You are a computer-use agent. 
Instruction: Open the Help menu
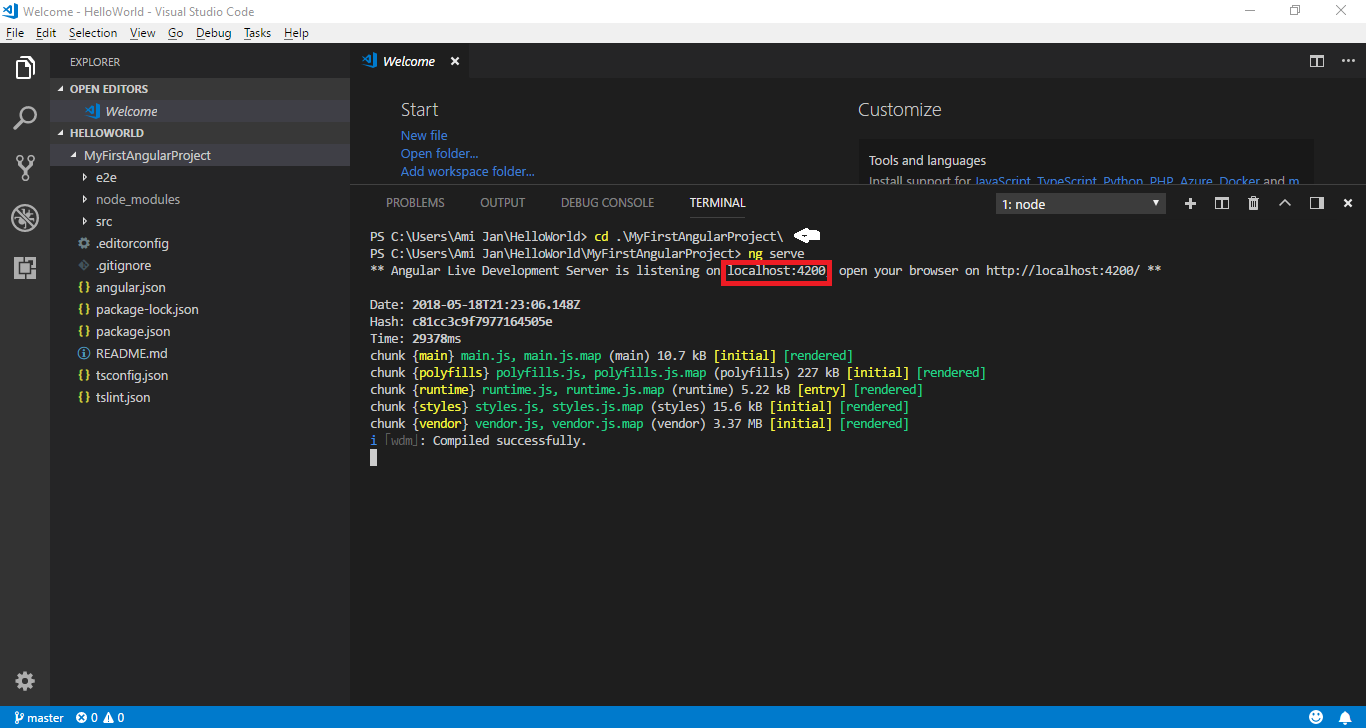click(x=296, y=33)
